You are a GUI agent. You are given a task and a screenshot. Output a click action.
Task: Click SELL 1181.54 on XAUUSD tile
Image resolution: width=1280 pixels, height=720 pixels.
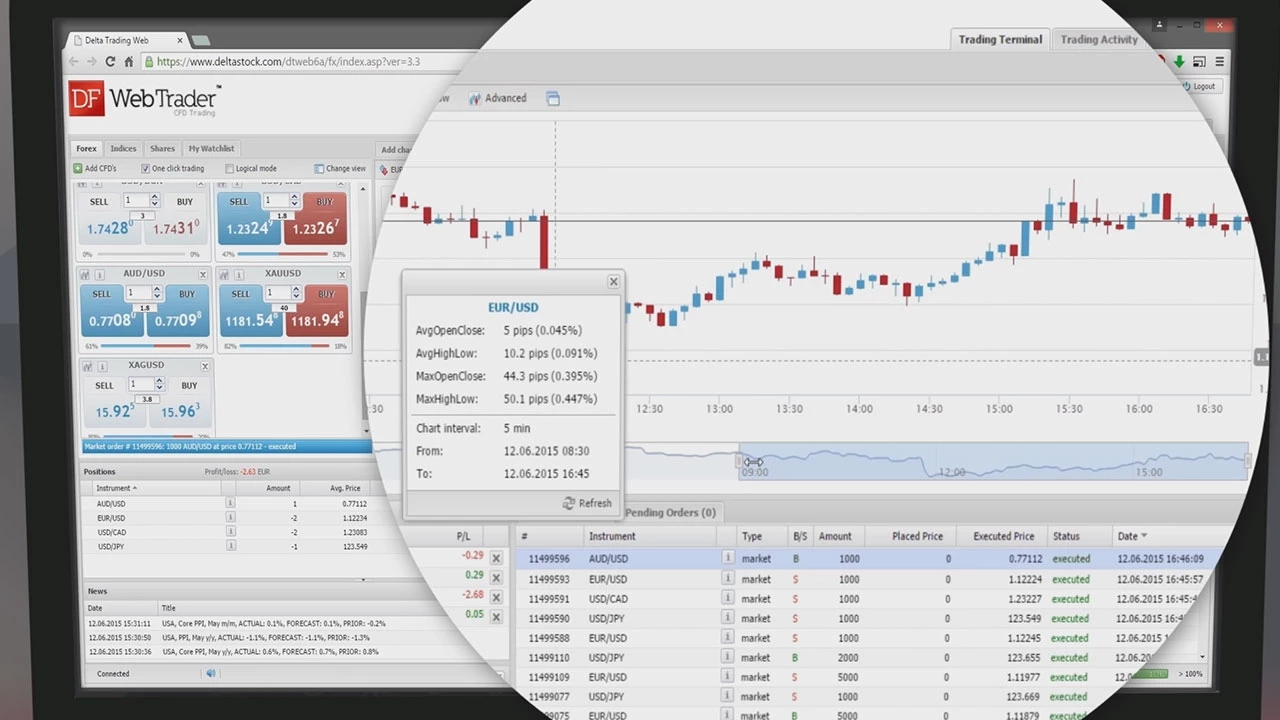pyautogui.click(x=251, y=311)
